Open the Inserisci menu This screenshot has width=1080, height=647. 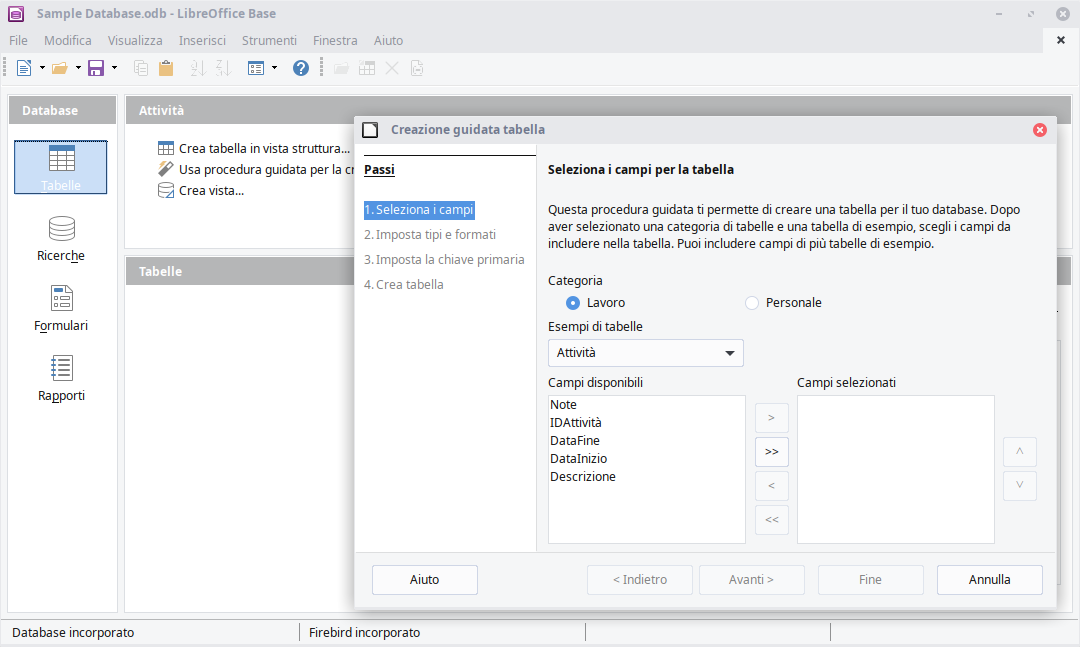coord(202,41)
